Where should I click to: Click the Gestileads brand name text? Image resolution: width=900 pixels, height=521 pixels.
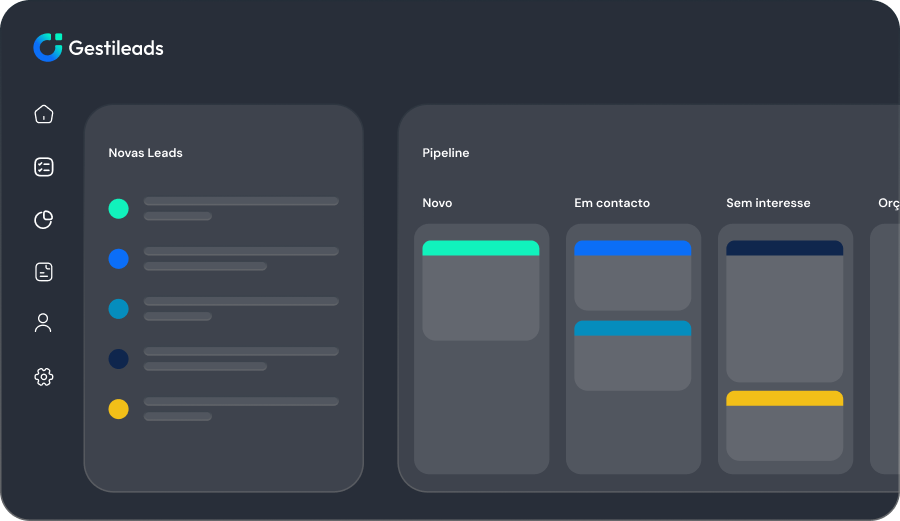(x=116, y=48)
